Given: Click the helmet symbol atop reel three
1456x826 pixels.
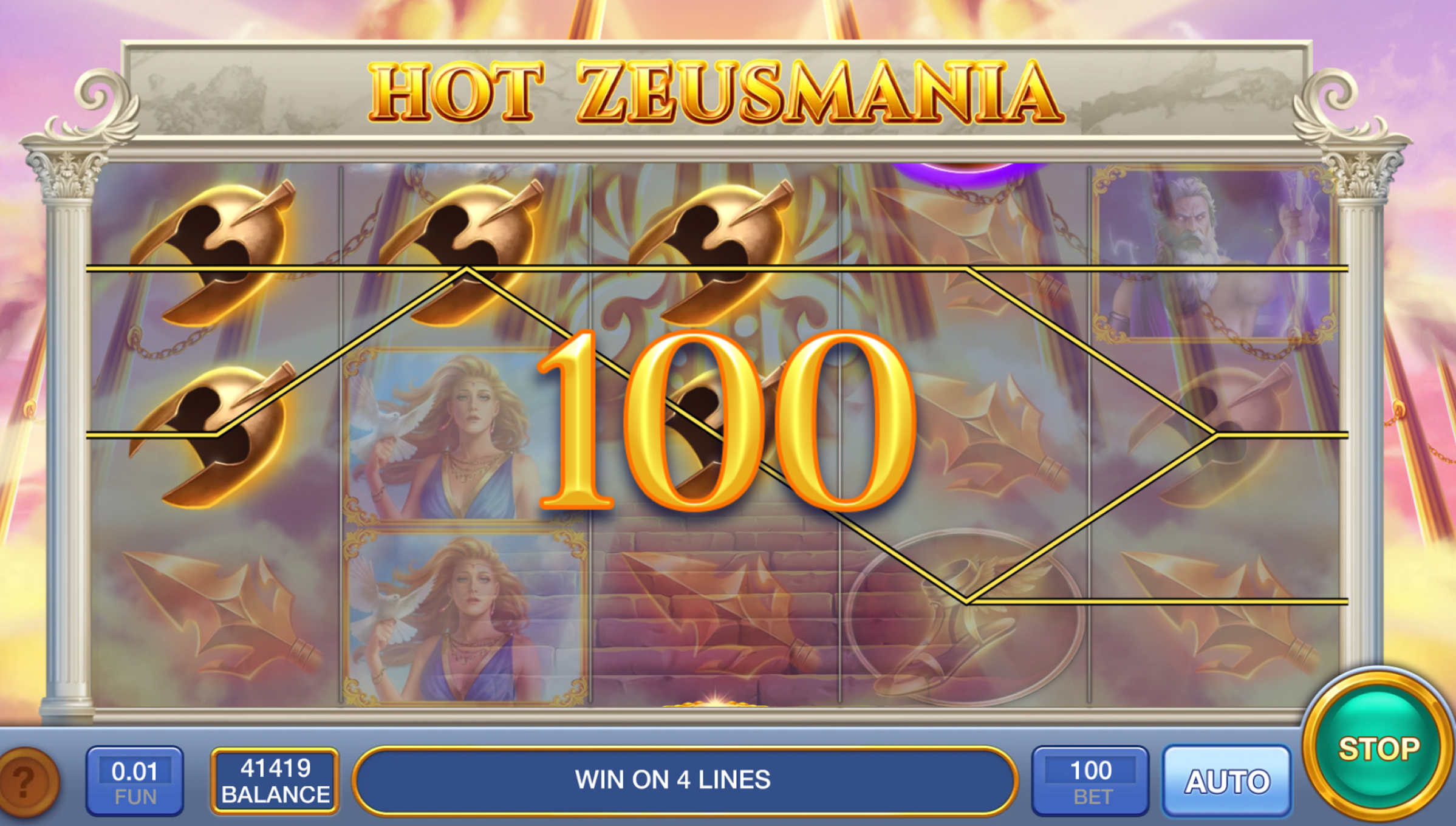Looking at the screenshot, I should (x=712, y=252).
